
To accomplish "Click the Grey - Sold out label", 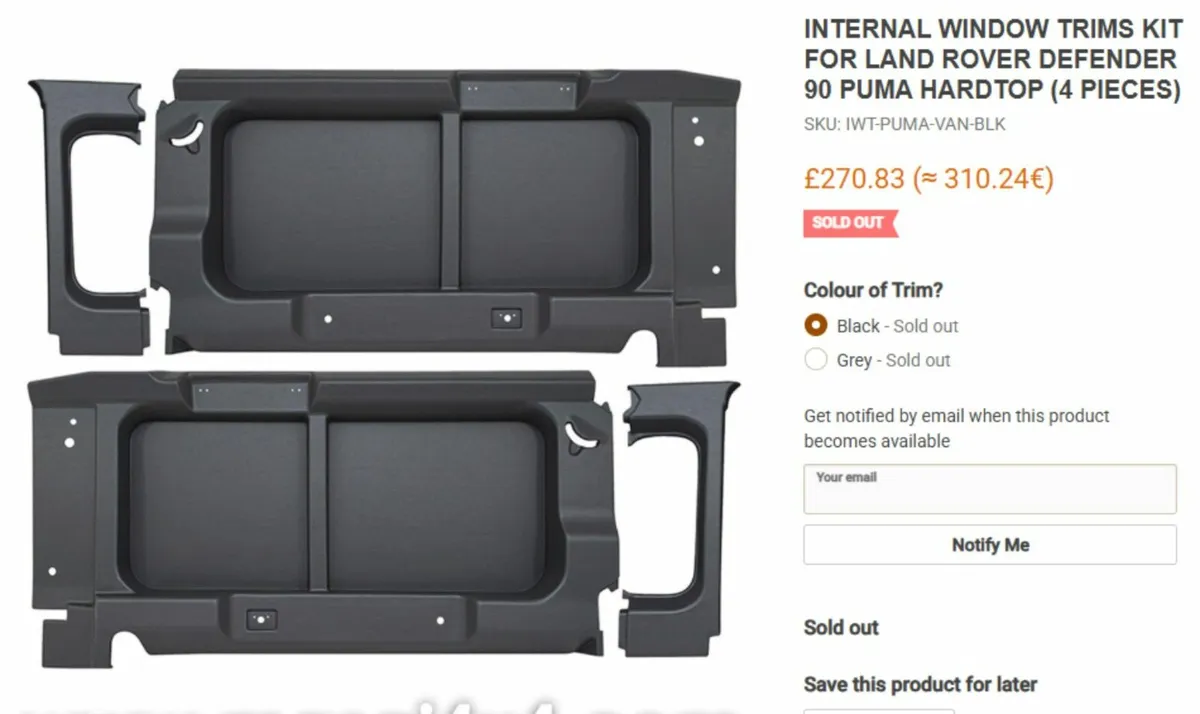I will (x=893, y=360).
